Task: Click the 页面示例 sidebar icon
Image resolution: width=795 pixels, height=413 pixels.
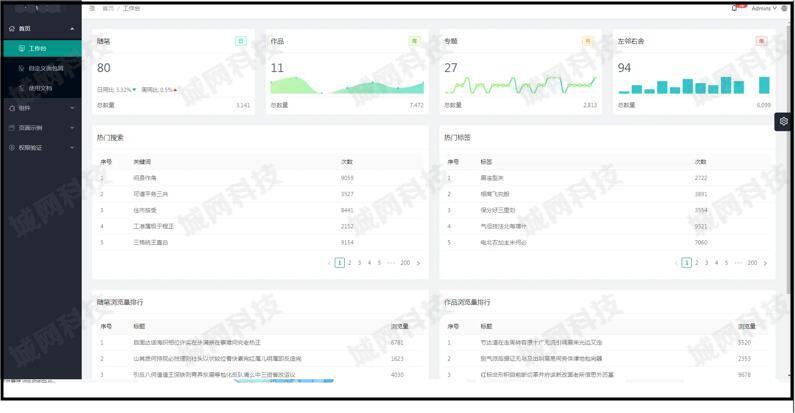Action: 12,128
